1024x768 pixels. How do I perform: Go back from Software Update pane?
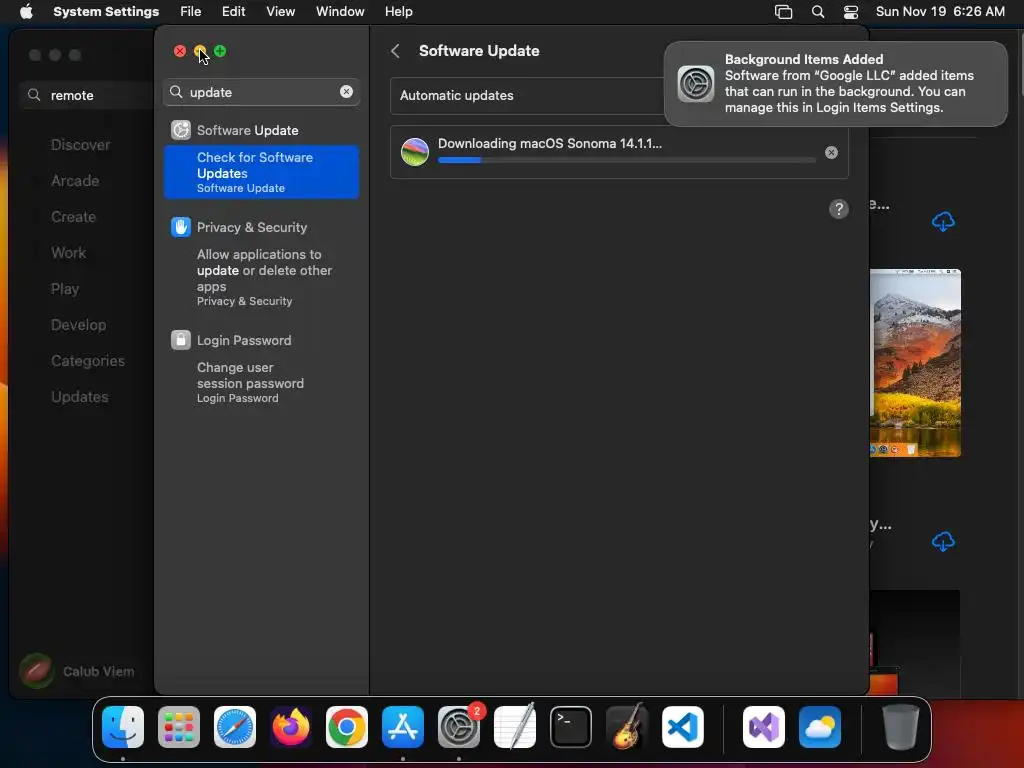[395, 51]
